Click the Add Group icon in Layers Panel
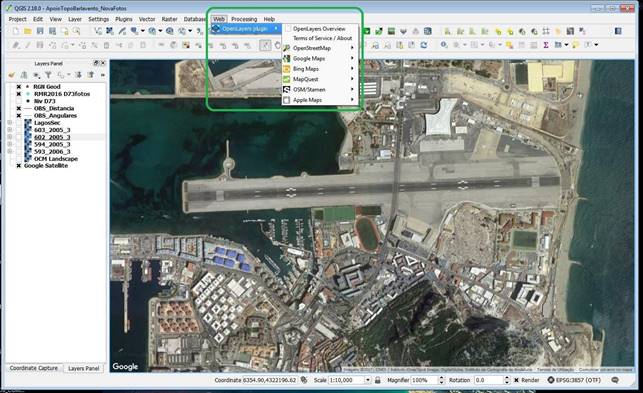643x393 pixels. (24, 75)
